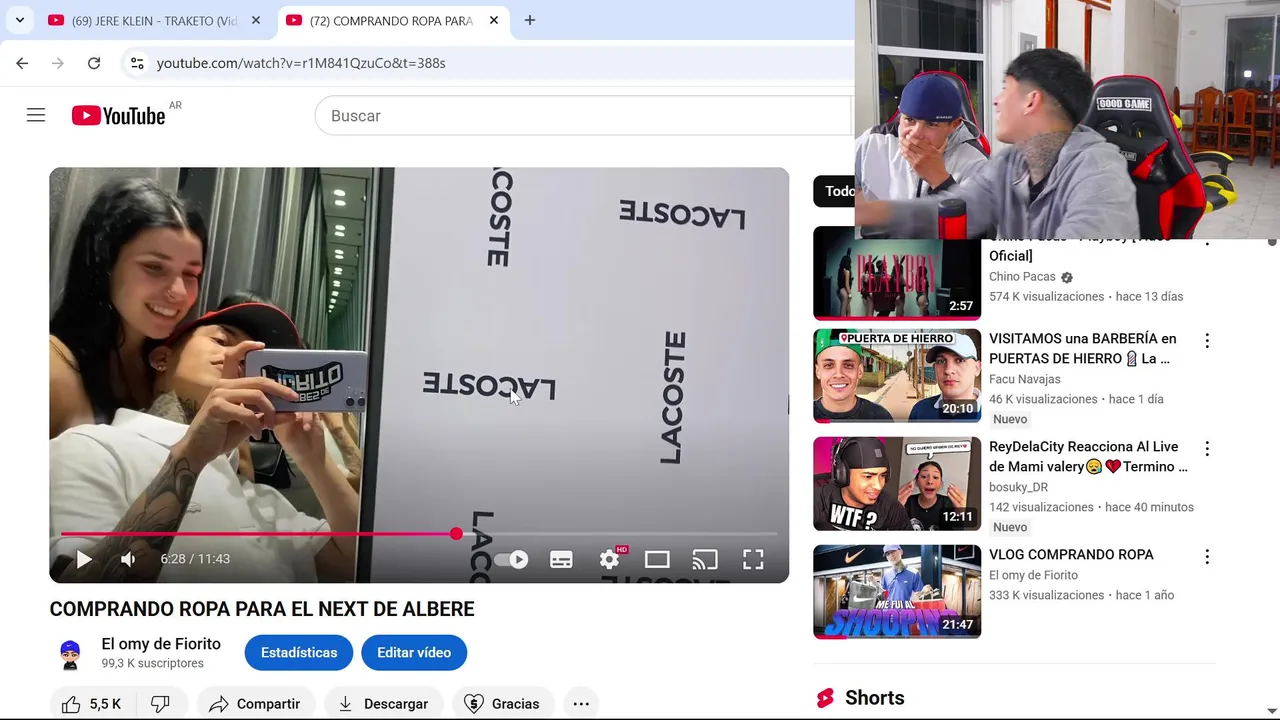Open options menu for VISITAMOS una BARBERÍA
Viewport: 1280px width, 720px height.
pyautogui.click(x=1207, y=341)
